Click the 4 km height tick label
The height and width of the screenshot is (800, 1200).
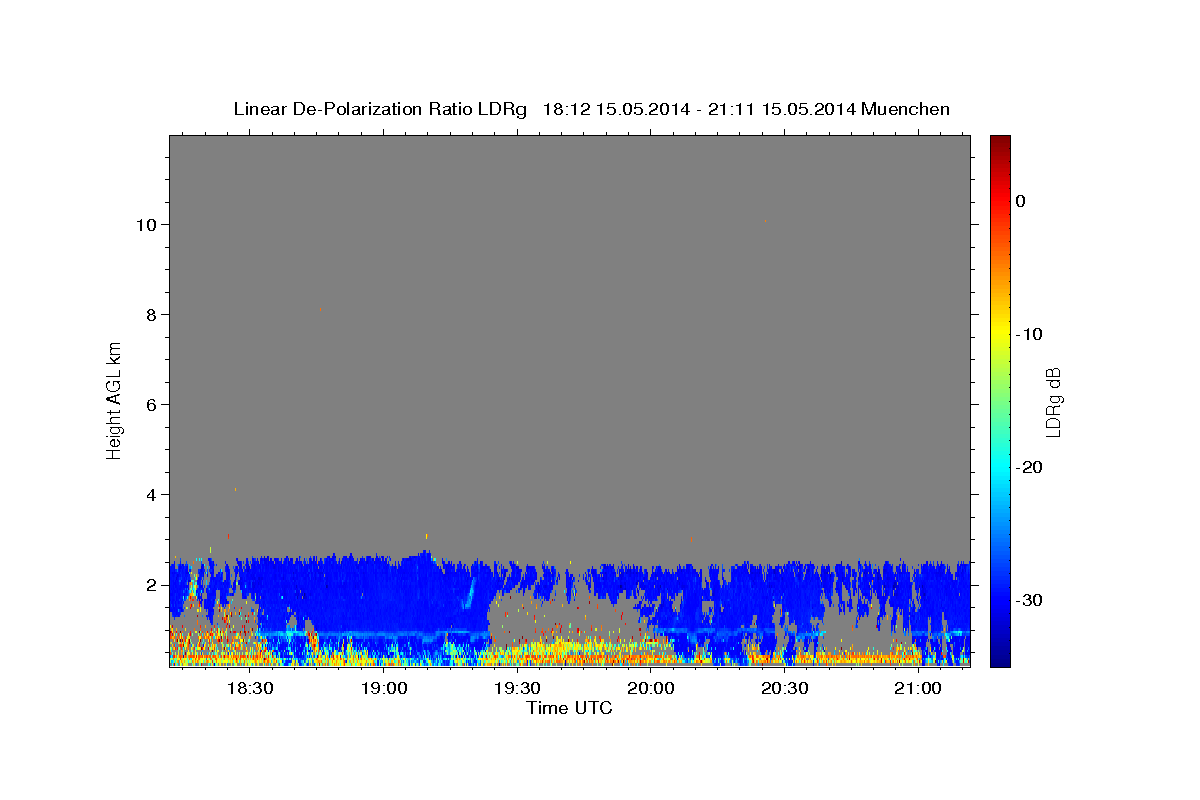tap(150, 494)
